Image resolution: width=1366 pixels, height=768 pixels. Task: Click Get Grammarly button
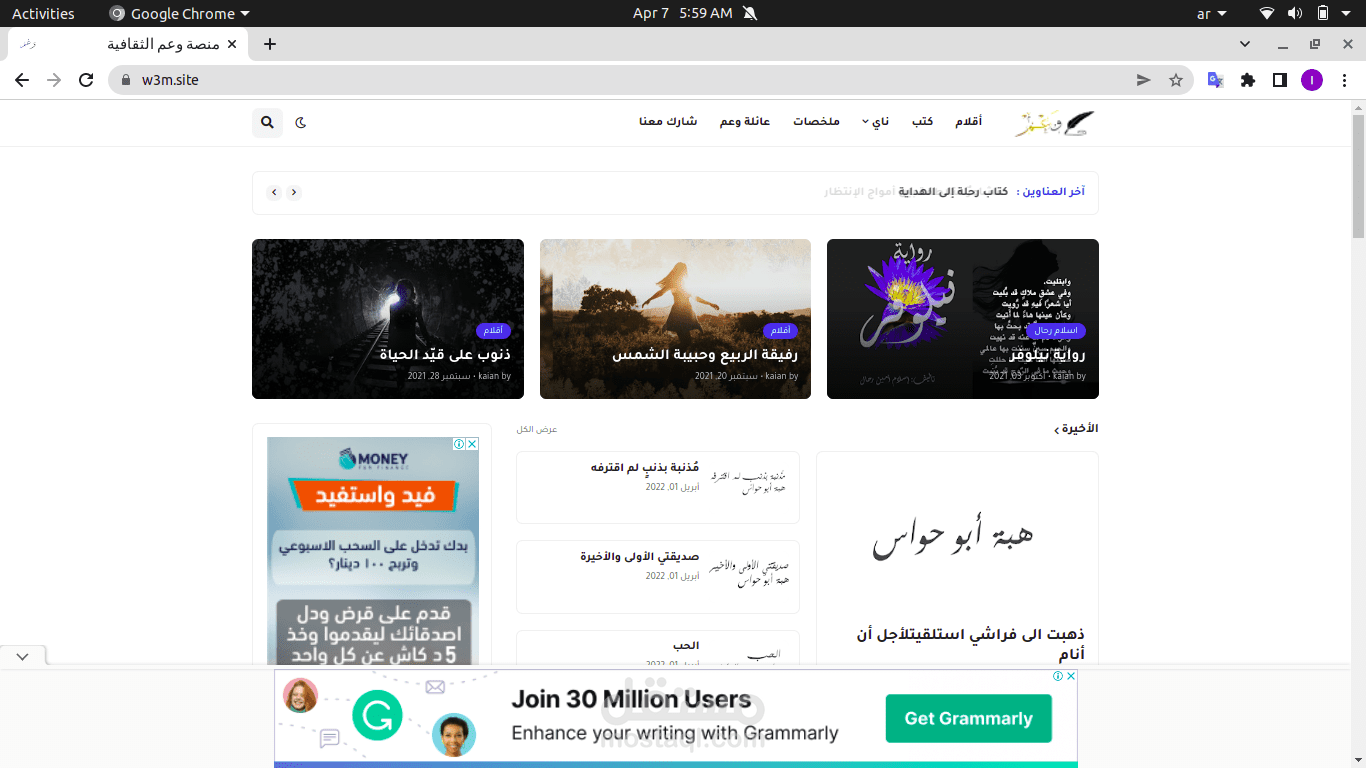coord(968,718)
